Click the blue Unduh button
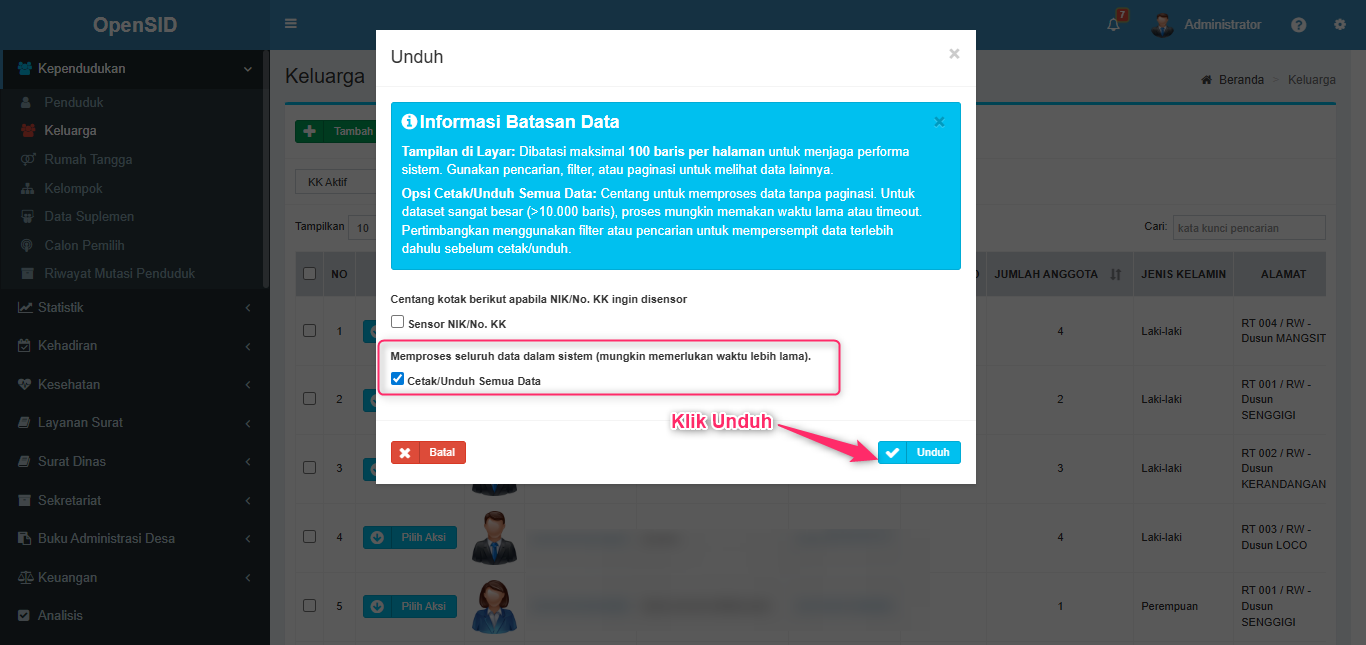The height and width of the screenshot is (645, 1366). (x=919, y=452)
